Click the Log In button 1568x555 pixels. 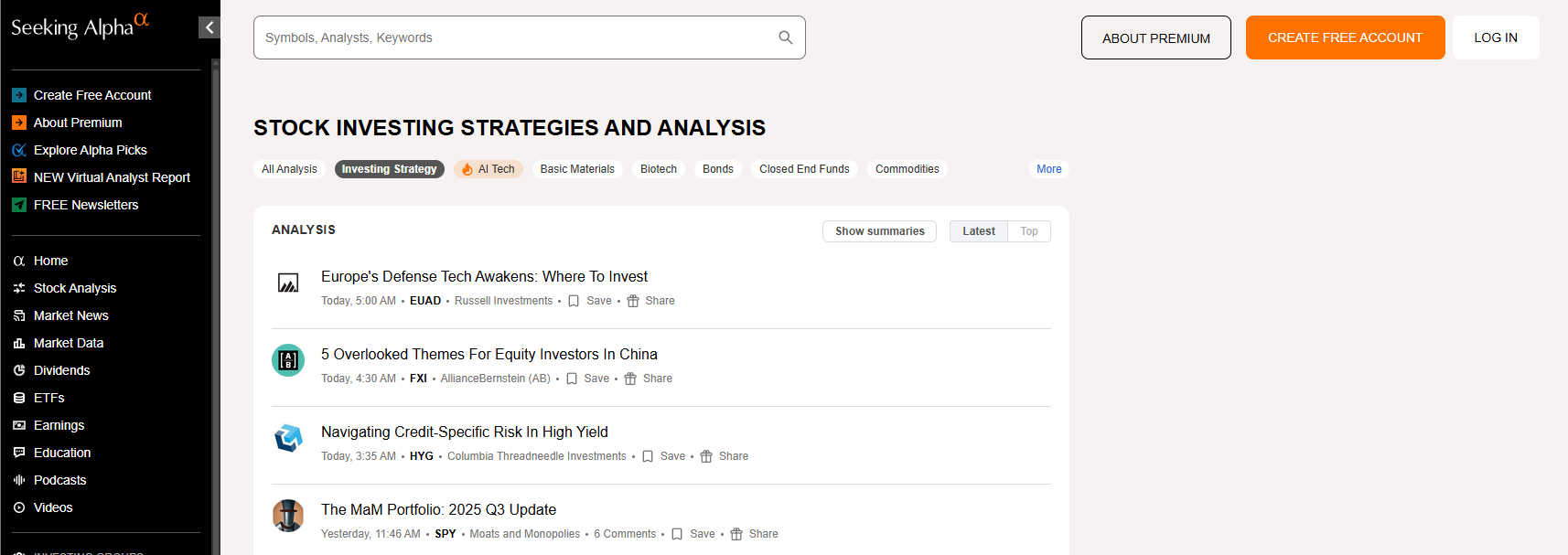(1496, 37)
